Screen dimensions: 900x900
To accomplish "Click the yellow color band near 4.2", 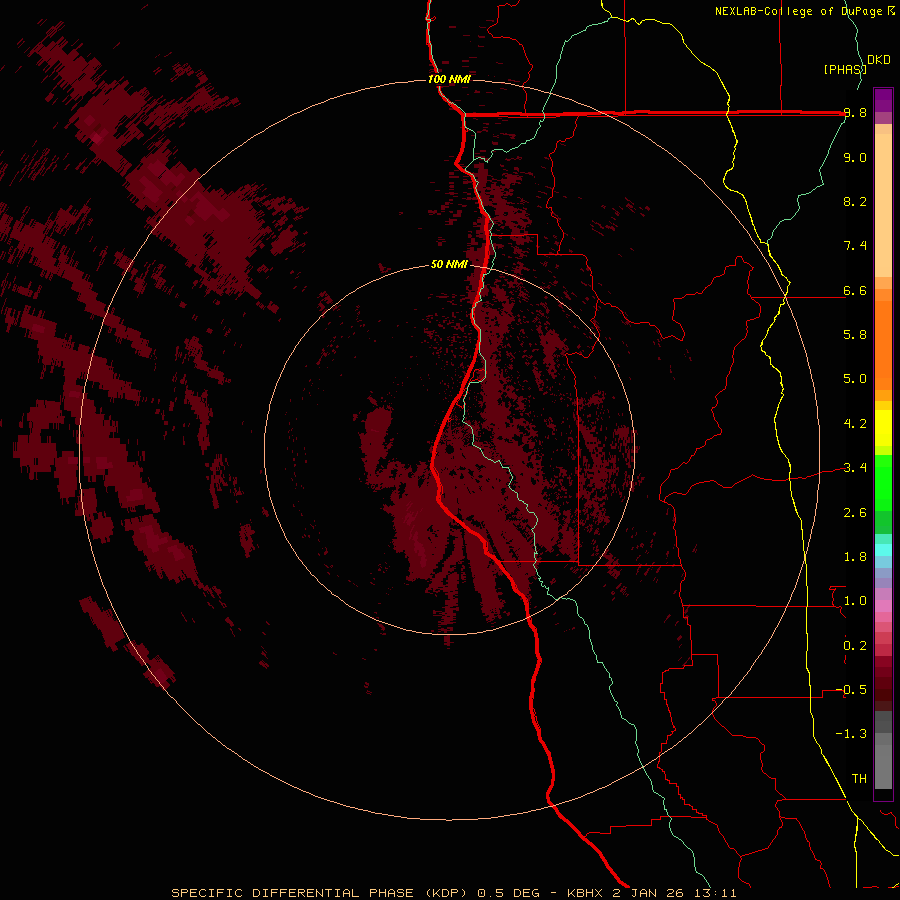I will coord(883,428).
